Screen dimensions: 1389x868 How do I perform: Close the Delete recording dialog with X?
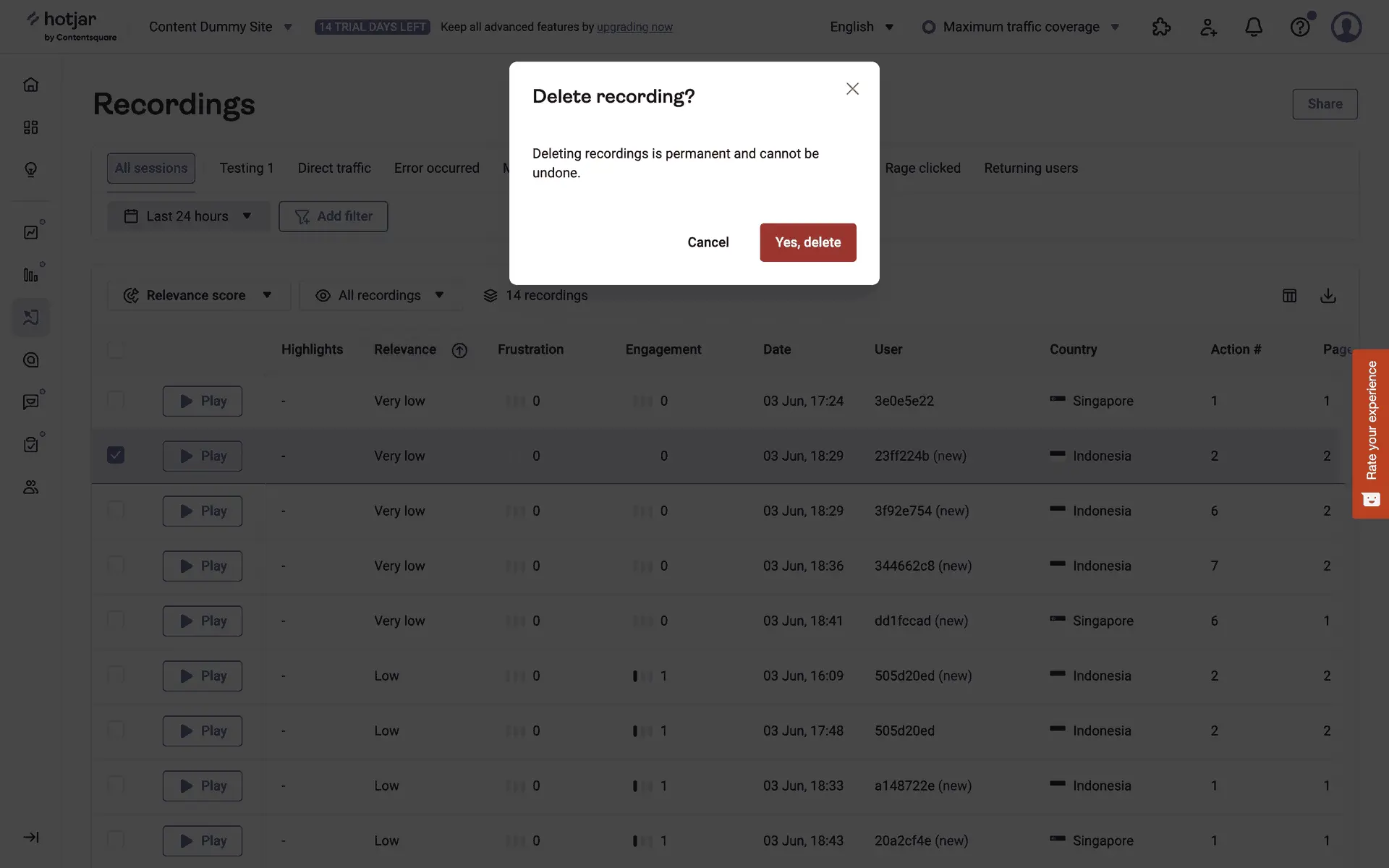852,89
